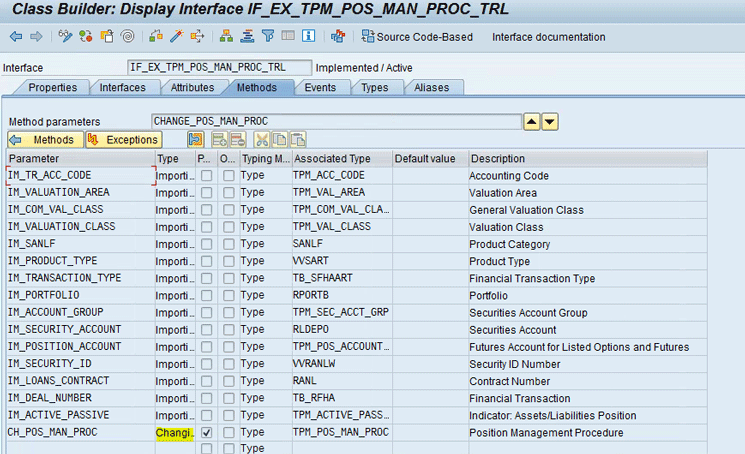Go back to Methods button

pyautogui.click(x=44, y=140)
